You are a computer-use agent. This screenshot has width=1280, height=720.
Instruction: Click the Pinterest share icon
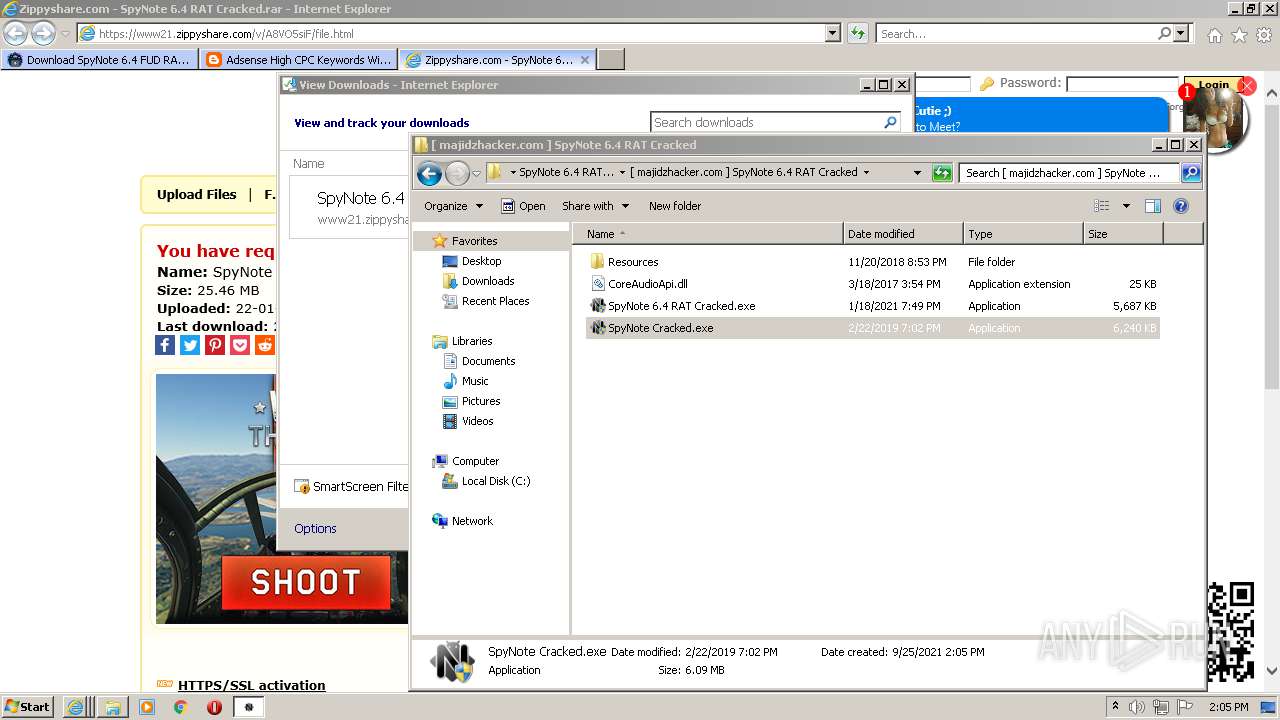215,345
